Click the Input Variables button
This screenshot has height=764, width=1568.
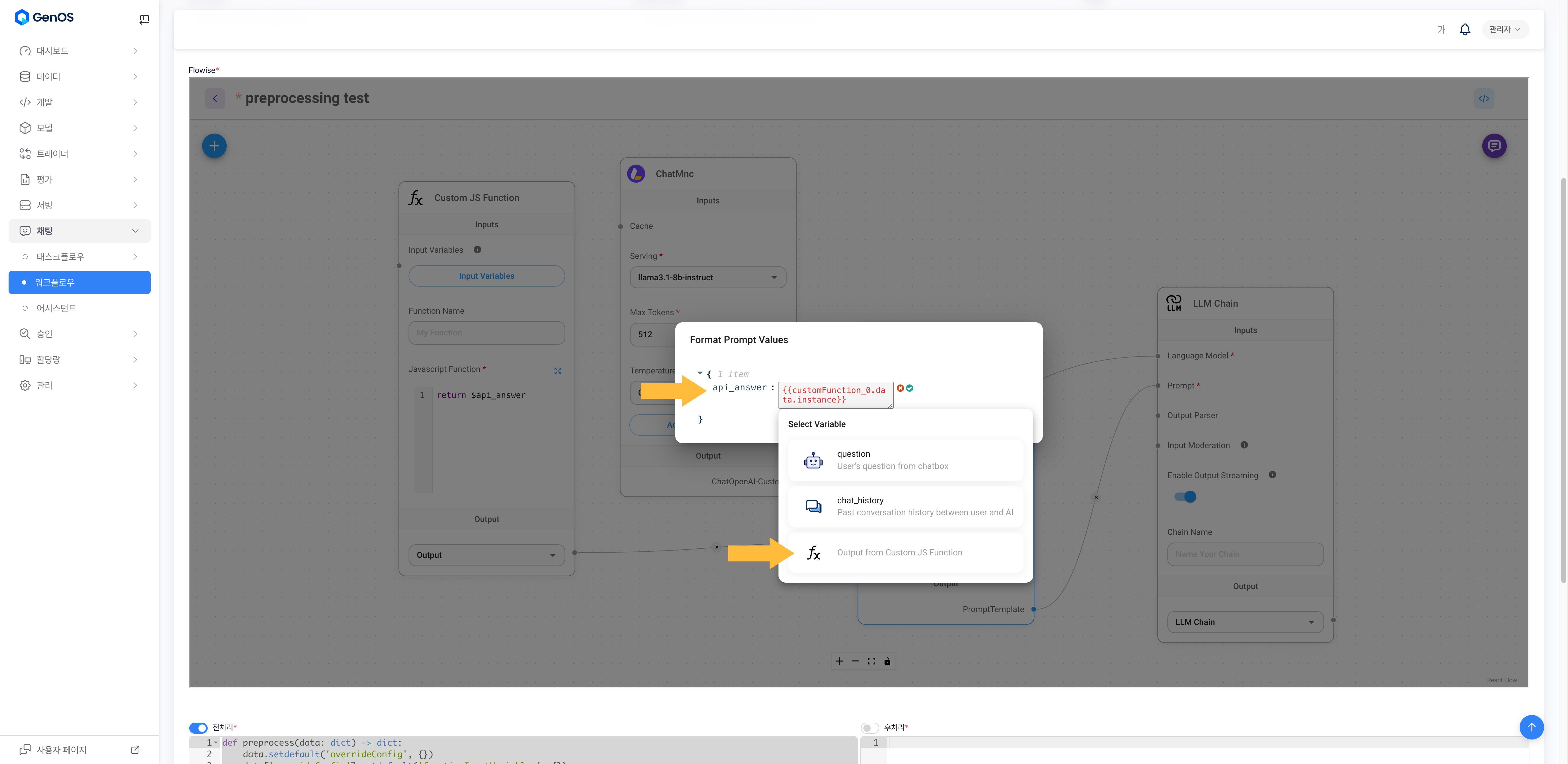click(486, 276)
